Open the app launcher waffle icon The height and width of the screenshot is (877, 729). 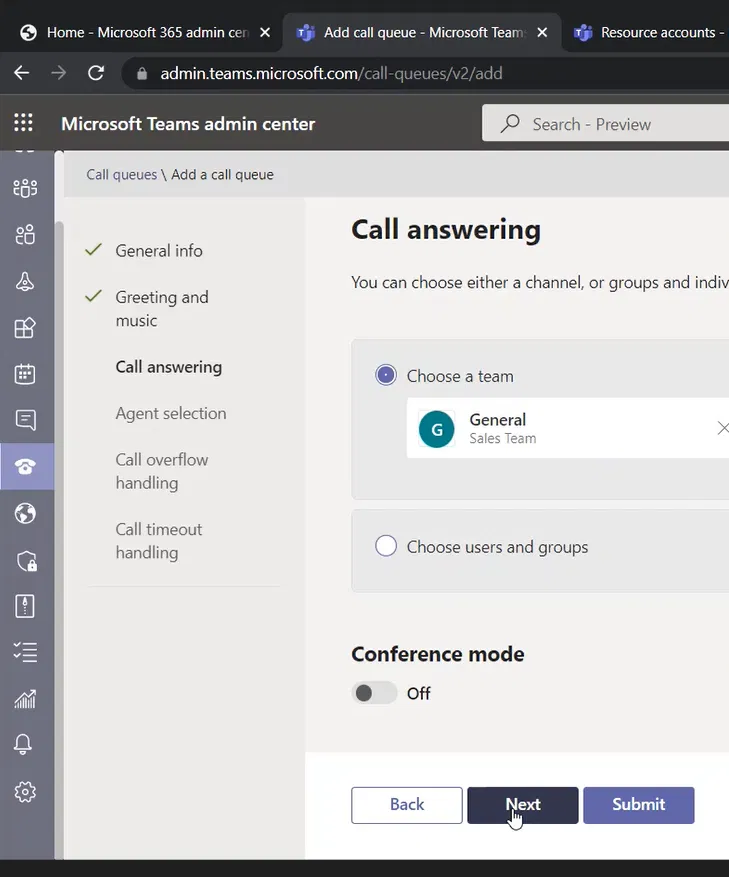(x=23, y=123)
